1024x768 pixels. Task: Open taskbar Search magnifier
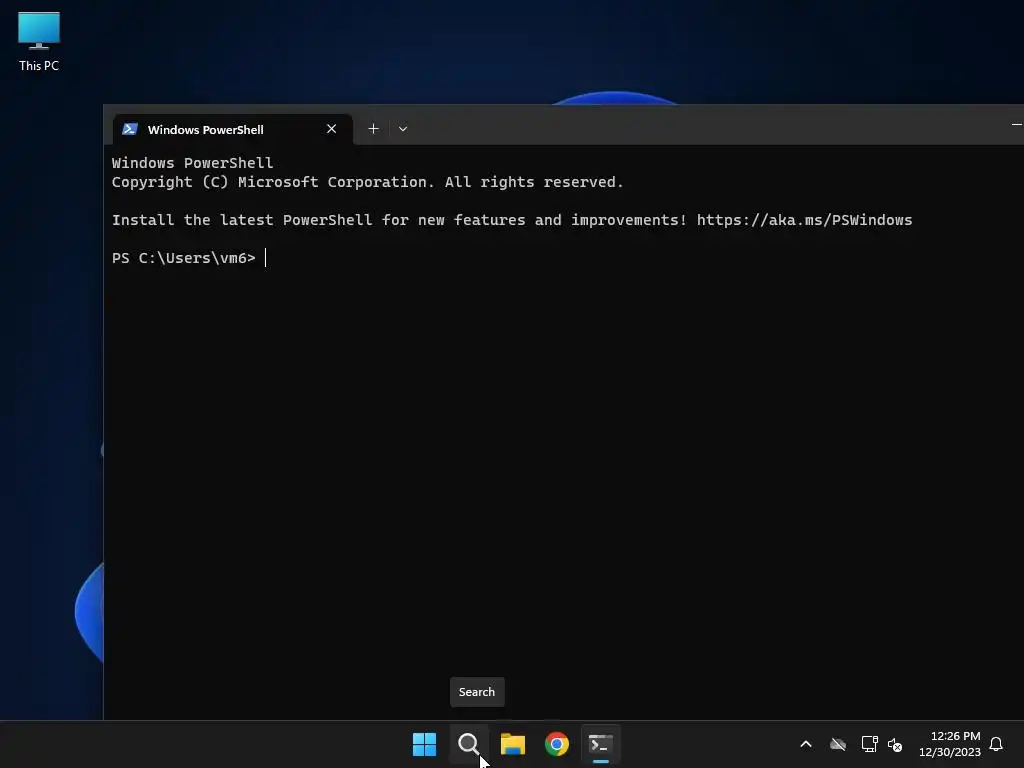tap(468, 744)
